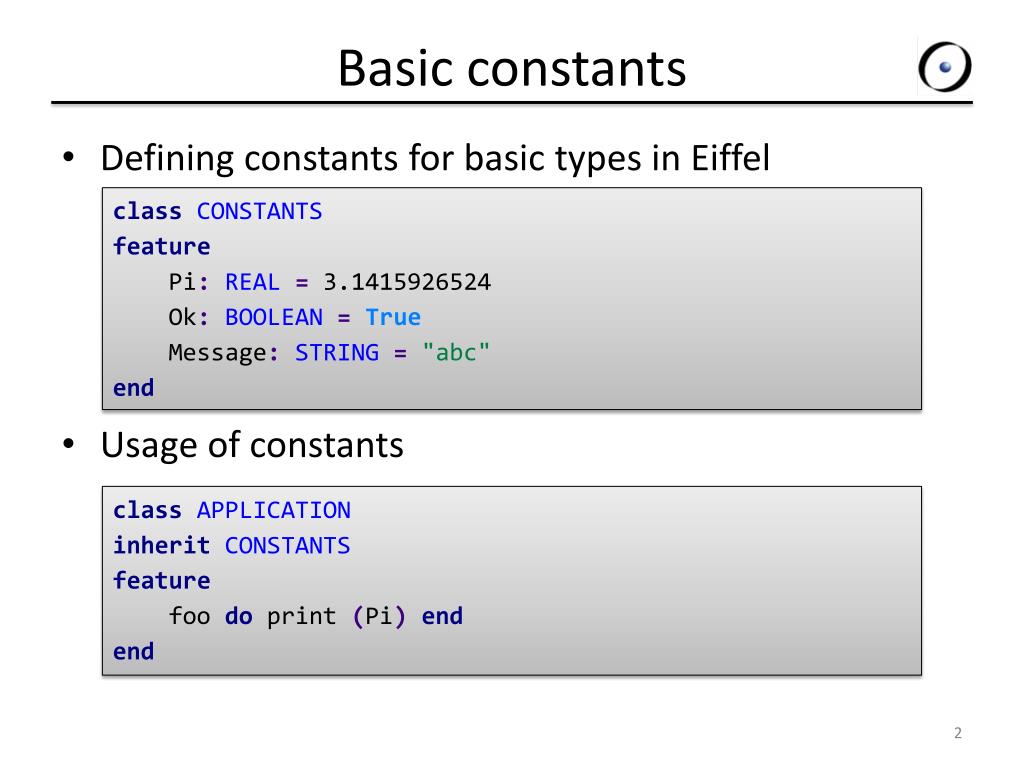
Task: Click the STRING type keyword
Action: click(x=336, y=353)
